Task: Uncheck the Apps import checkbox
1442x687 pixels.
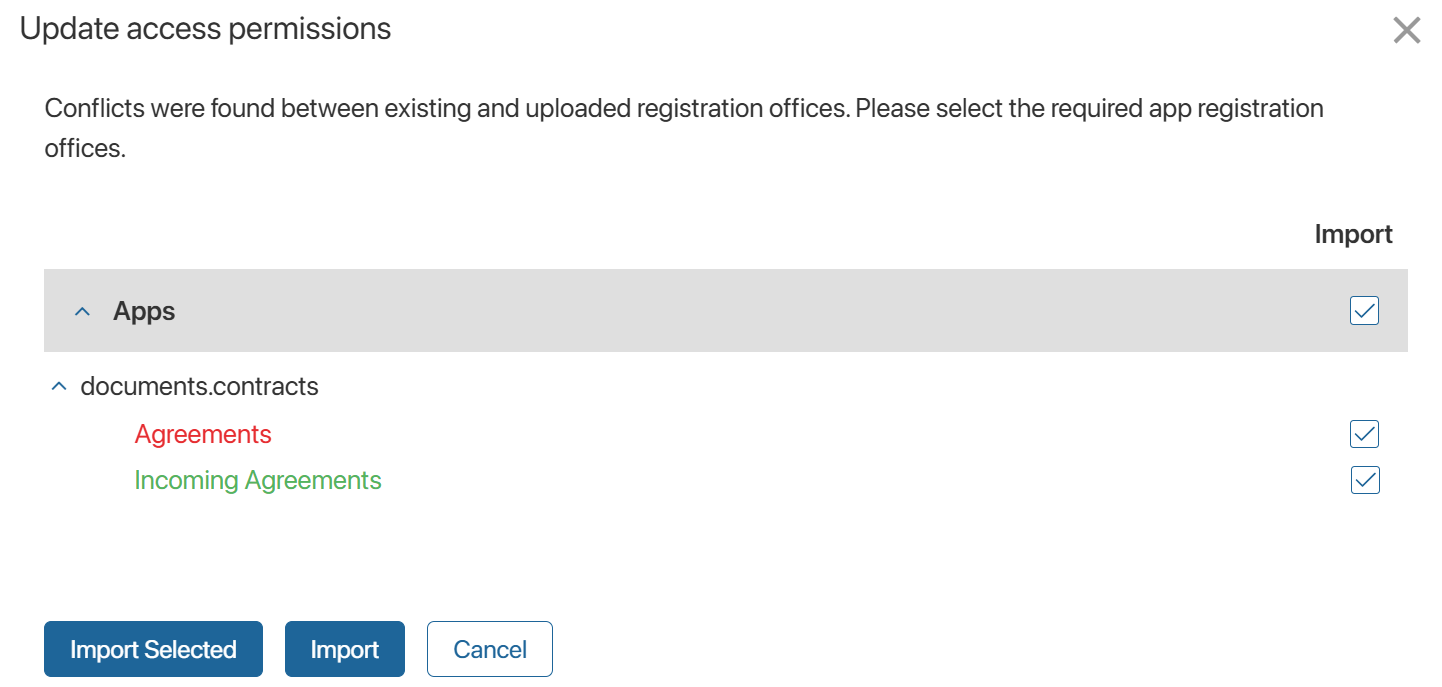Action: (1364, 311)
